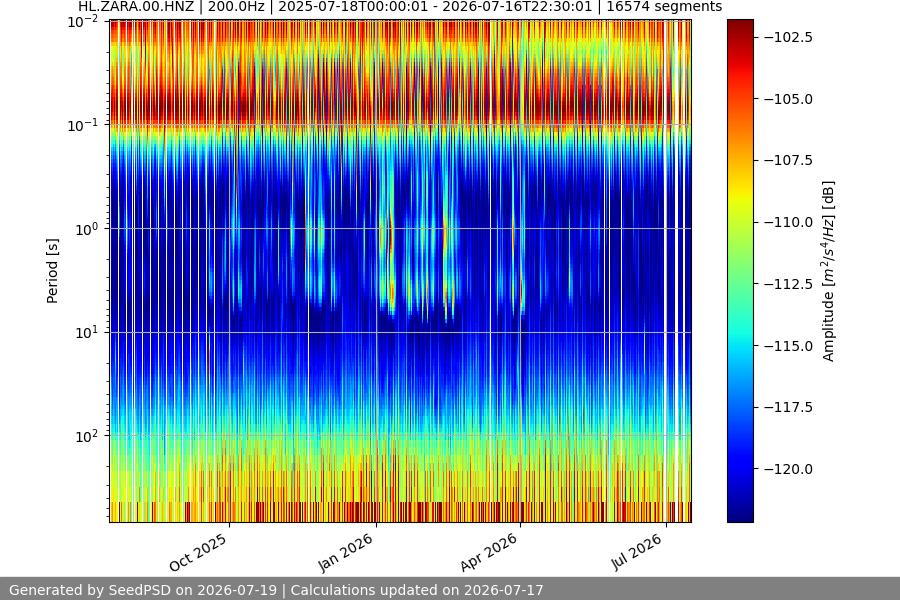Click the 'Amplitude [m²/s⁴/Hz] [dB]' colorbar label
900x600 pixels.
click(x=828, y=271)
